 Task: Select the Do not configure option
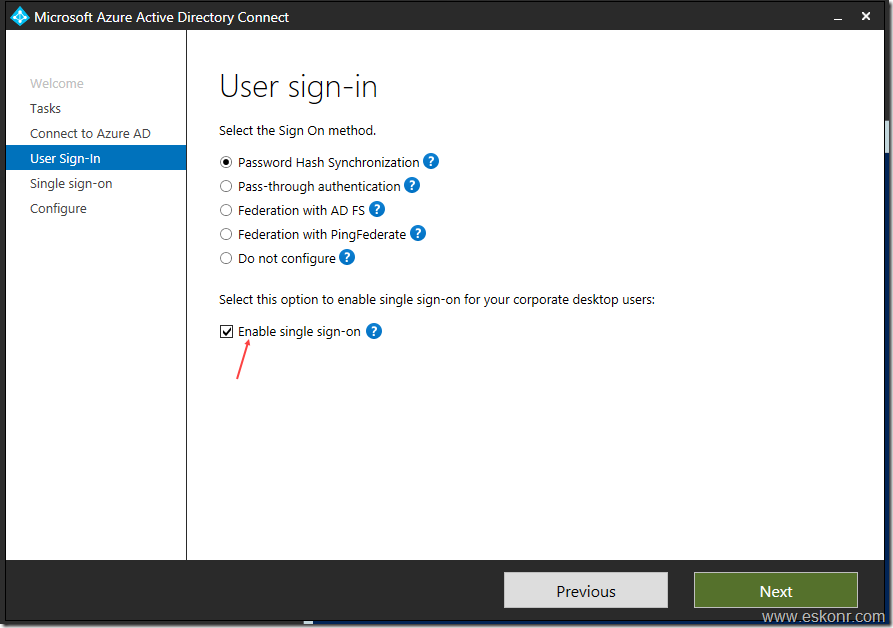coord(226,258)
